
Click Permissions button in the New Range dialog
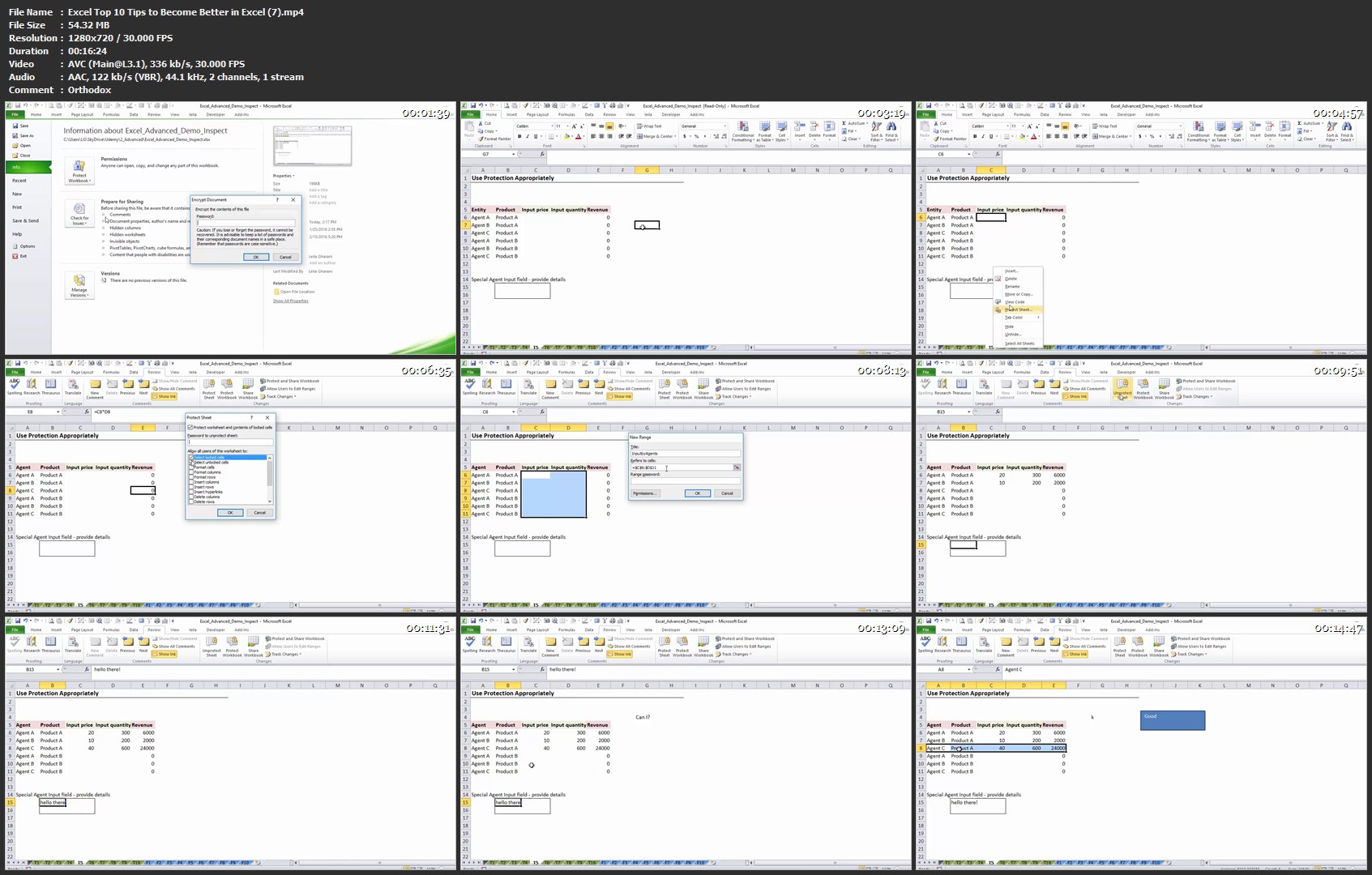[645, 493]
